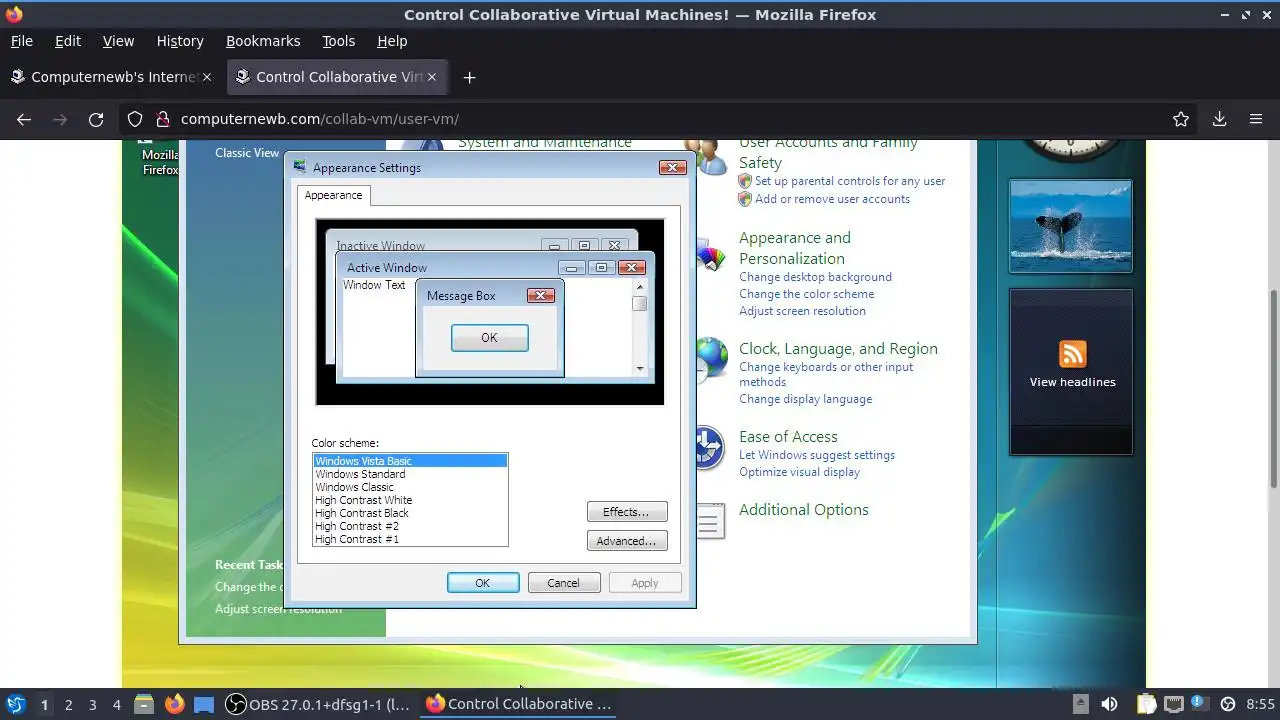Click the whale slideshow gadget thumbnail
The width and height of the screenshot is (1280, 720).
[x=1070, y=226]
